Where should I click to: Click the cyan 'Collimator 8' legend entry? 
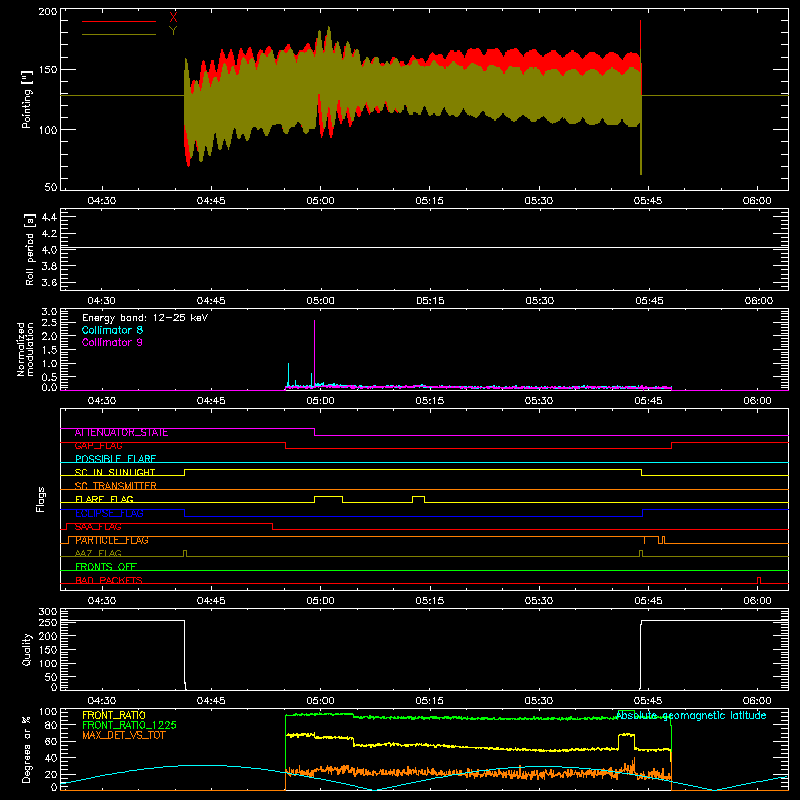click(112, 330)
